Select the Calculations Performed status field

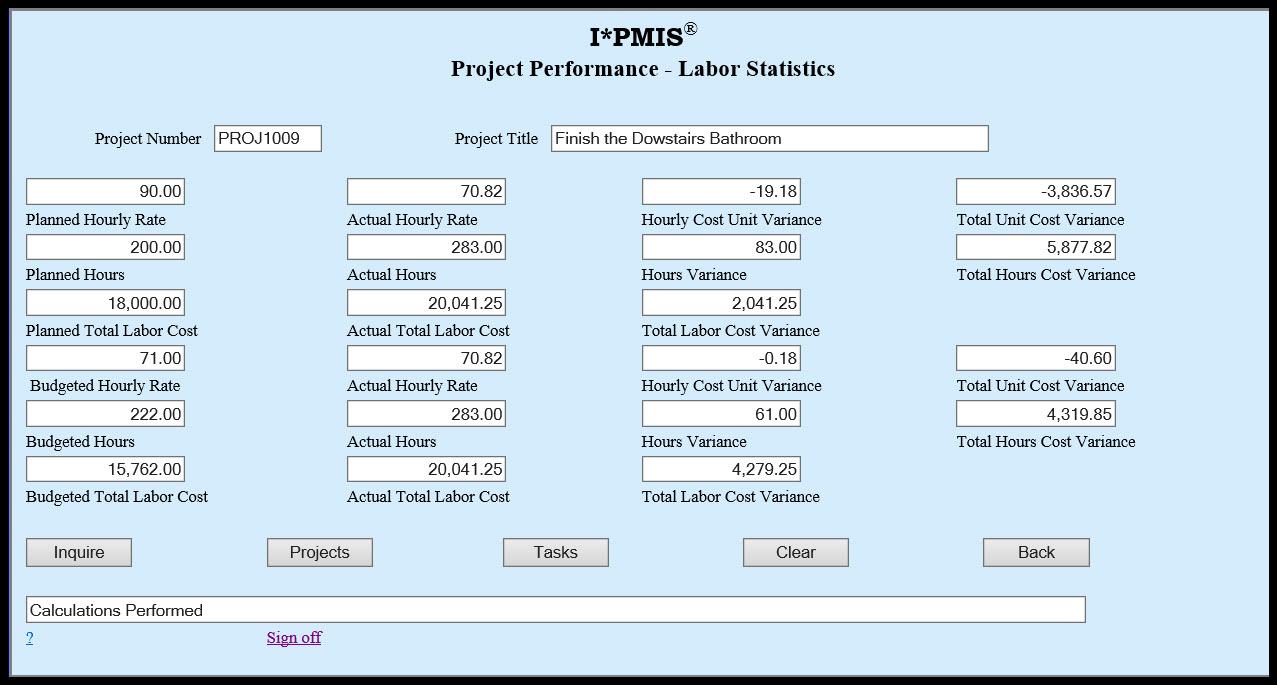pos(555,609)
